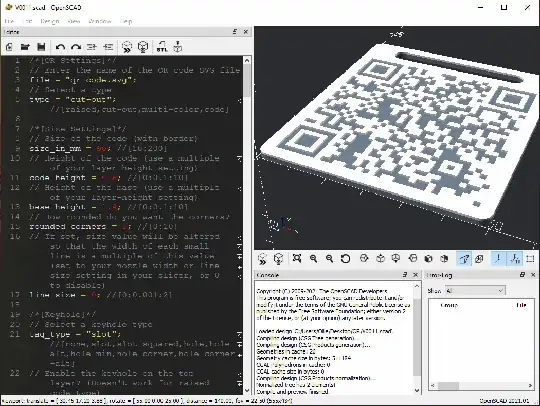Undo the last edit

[x=60, y=47]
